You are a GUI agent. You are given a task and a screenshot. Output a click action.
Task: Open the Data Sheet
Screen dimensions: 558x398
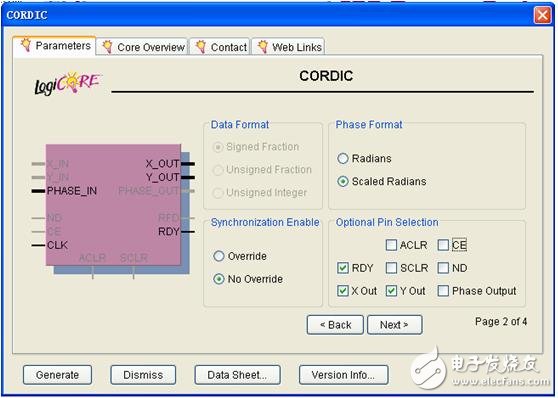coord(237,375)
